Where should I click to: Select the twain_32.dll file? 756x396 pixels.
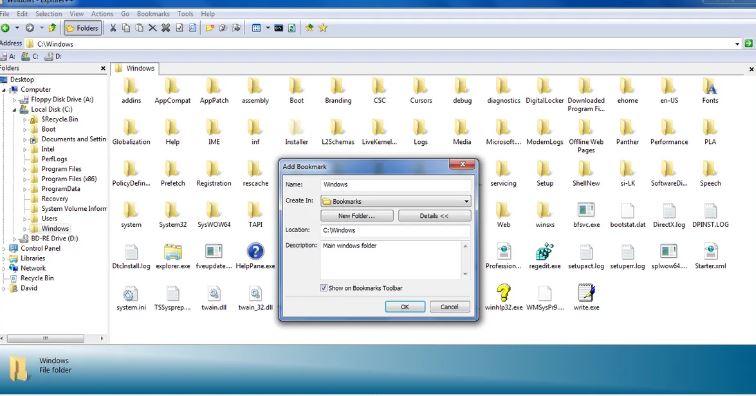pos(255,298)
